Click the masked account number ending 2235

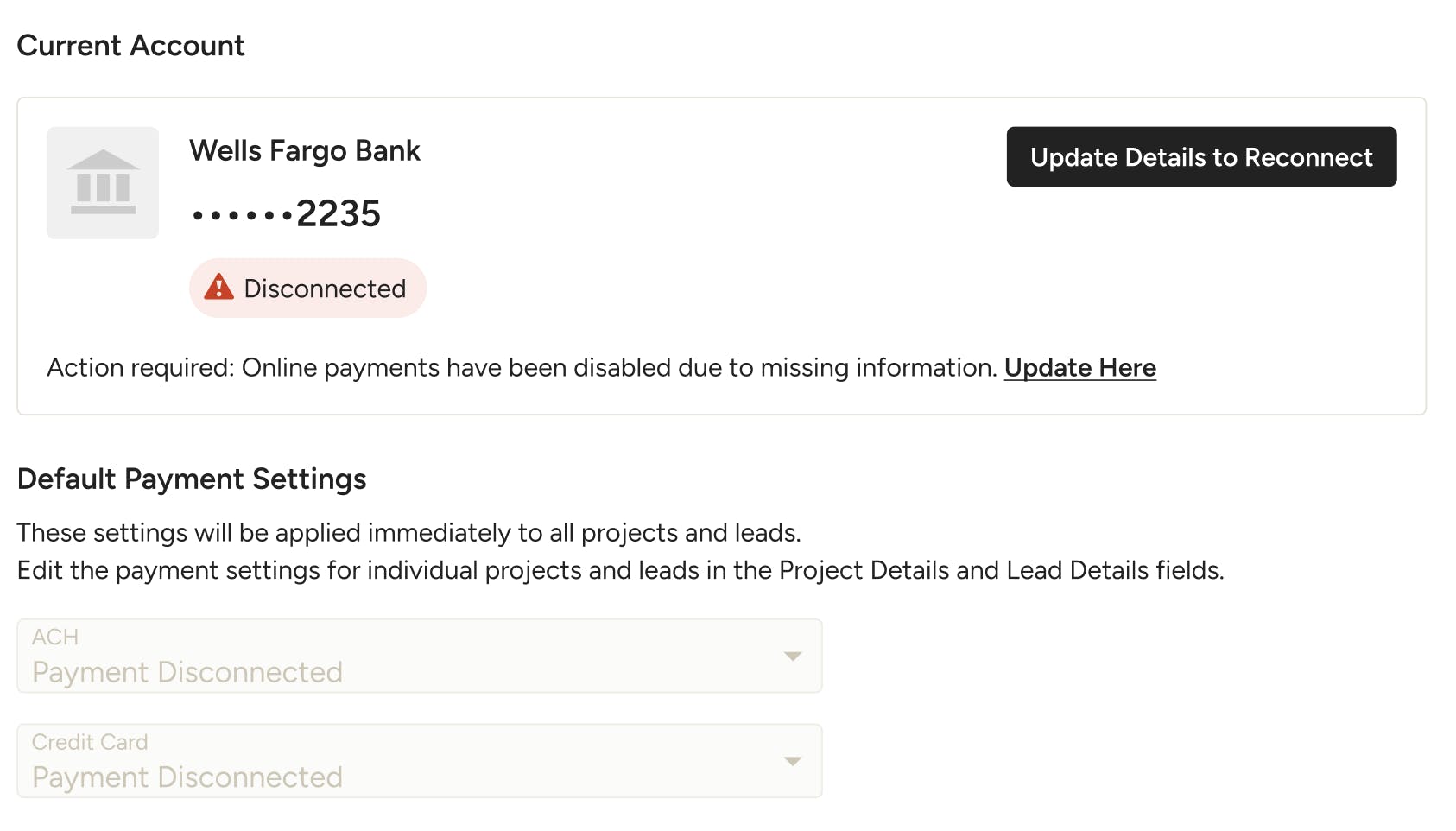pos(287,213)
